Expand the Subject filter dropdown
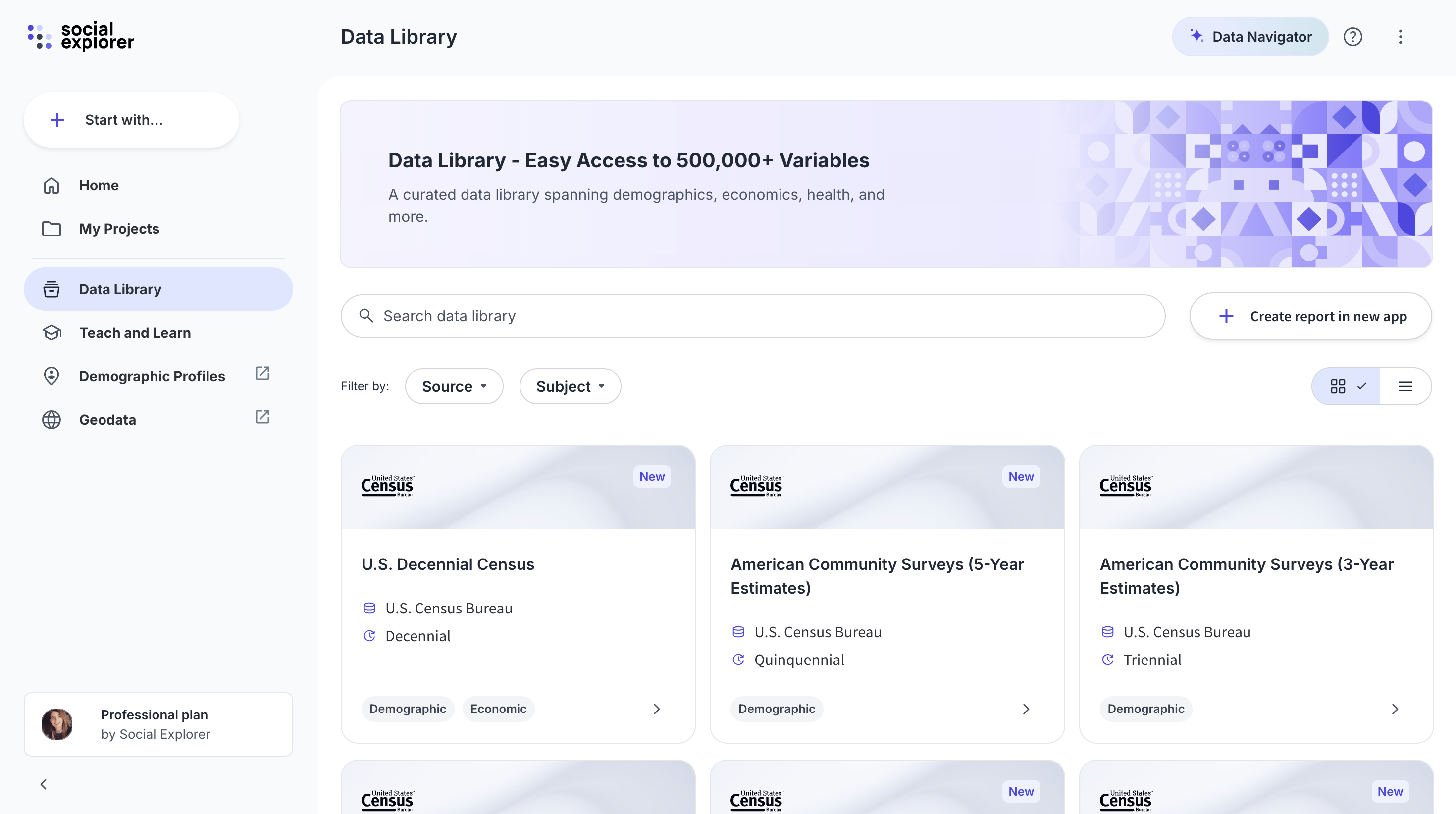Screen dimensions: 1456x814 [x=570, y=386]
